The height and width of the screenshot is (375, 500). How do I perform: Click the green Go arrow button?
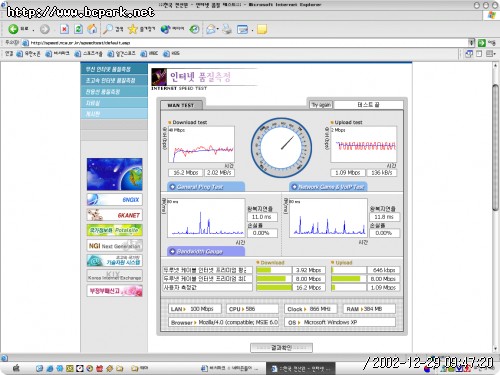click(481, 43)
